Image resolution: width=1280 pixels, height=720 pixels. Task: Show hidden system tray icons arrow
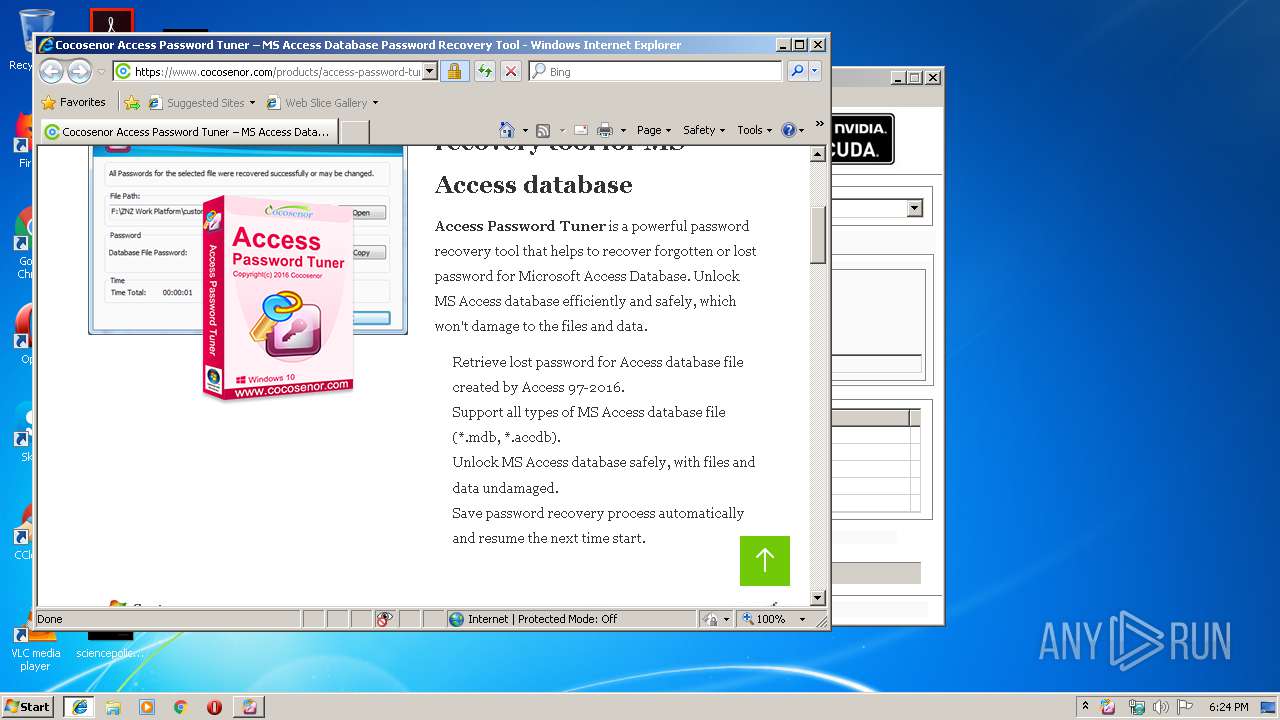[x=1085, y=706]
